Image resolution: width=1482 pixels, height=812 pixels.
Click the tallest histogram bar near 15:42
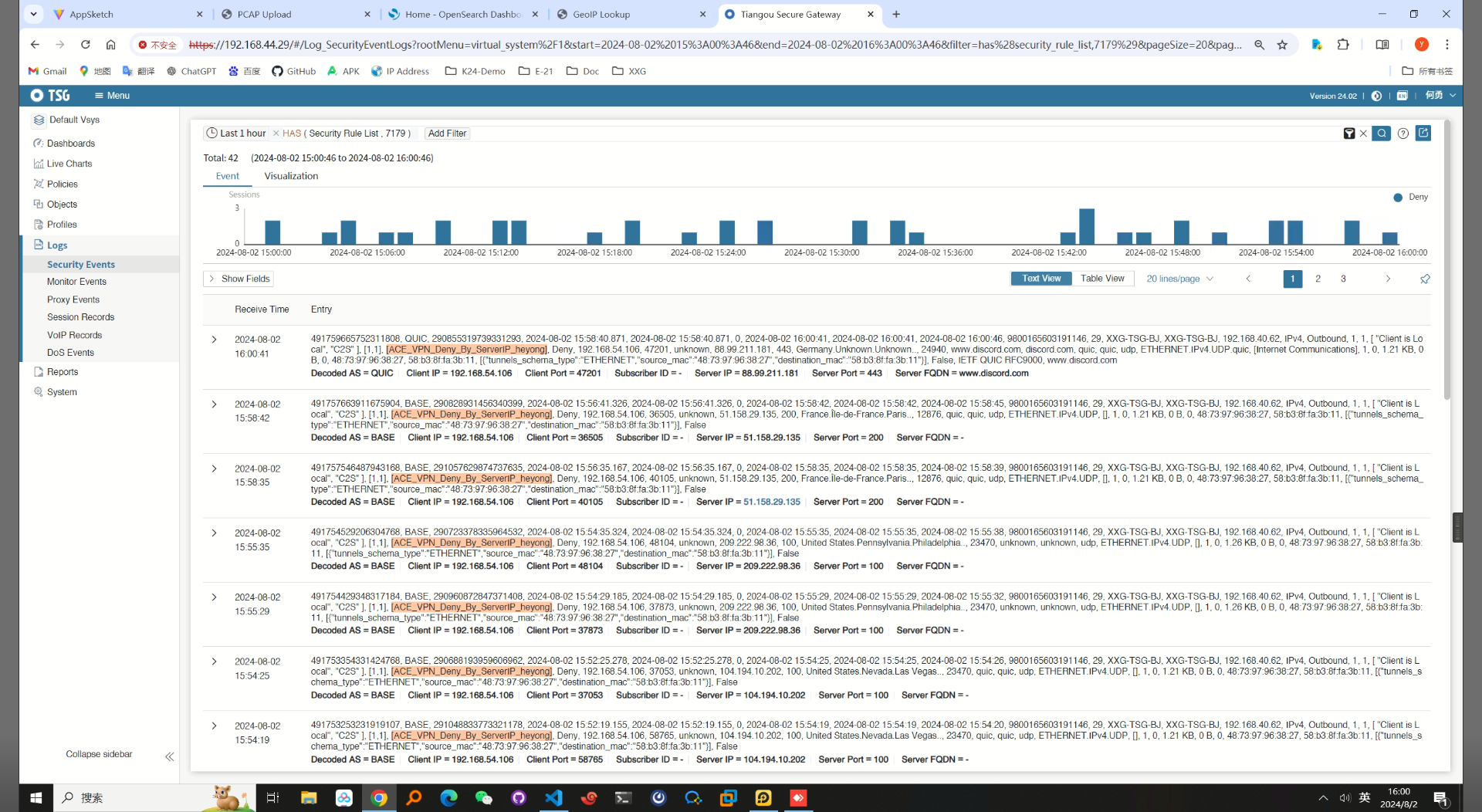click(x=1086, y=226)
